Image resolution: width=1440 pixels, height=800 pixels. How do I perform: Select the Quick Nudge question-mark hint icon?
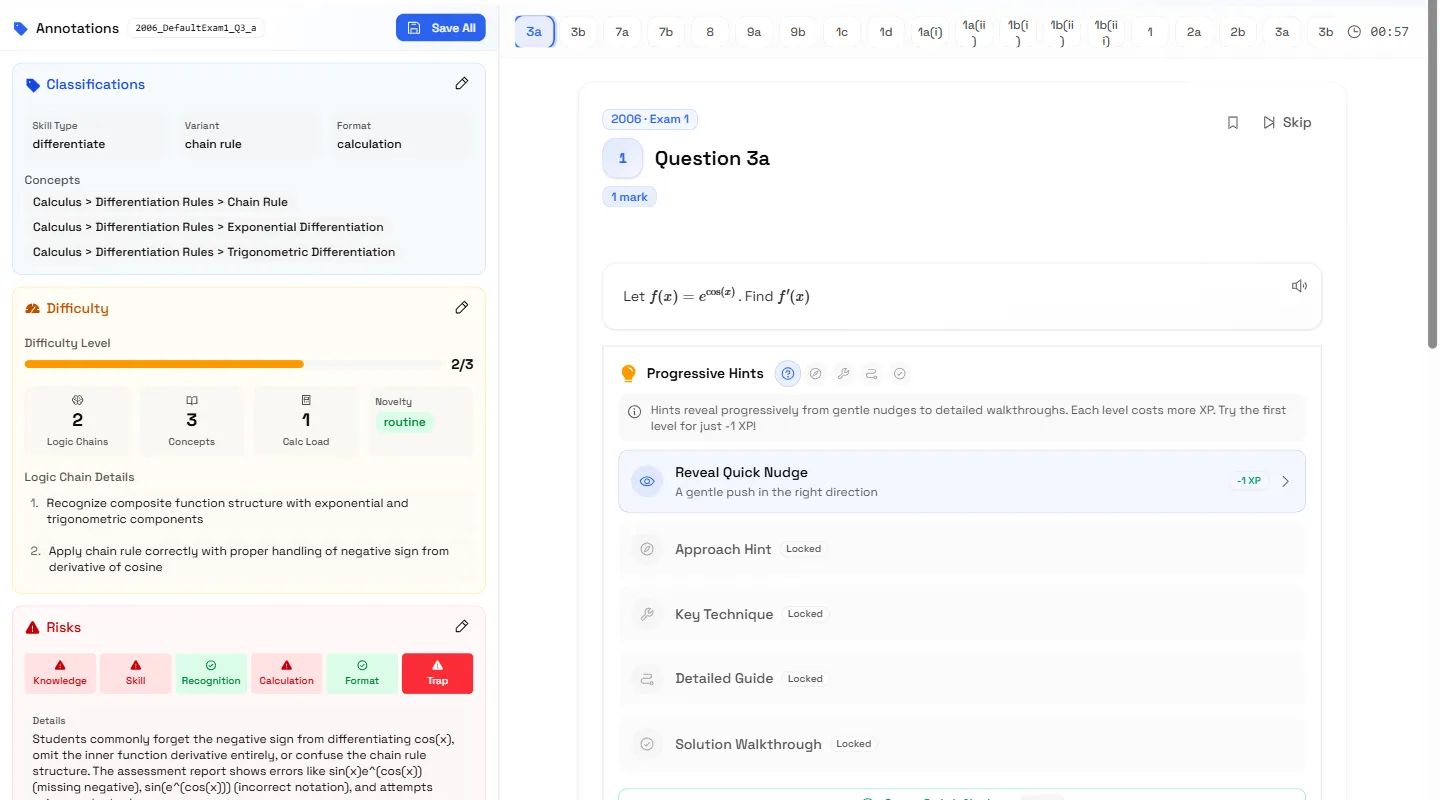tap(787, 373)
